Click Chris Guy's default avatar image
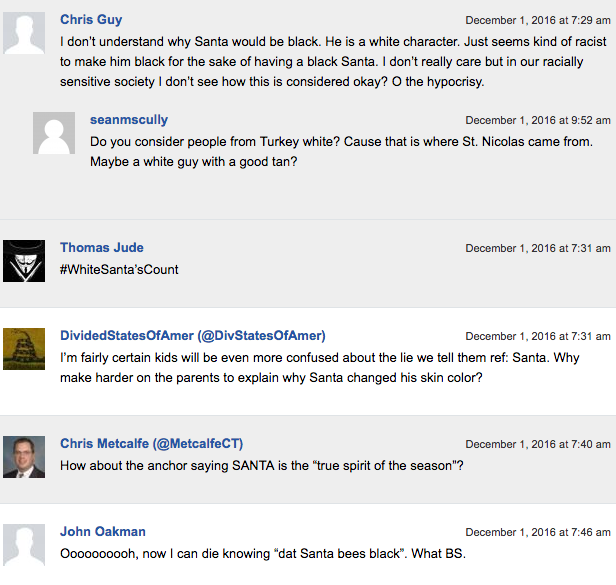The width and height of the screenshot is (616, 585). (x=24, y=34)
